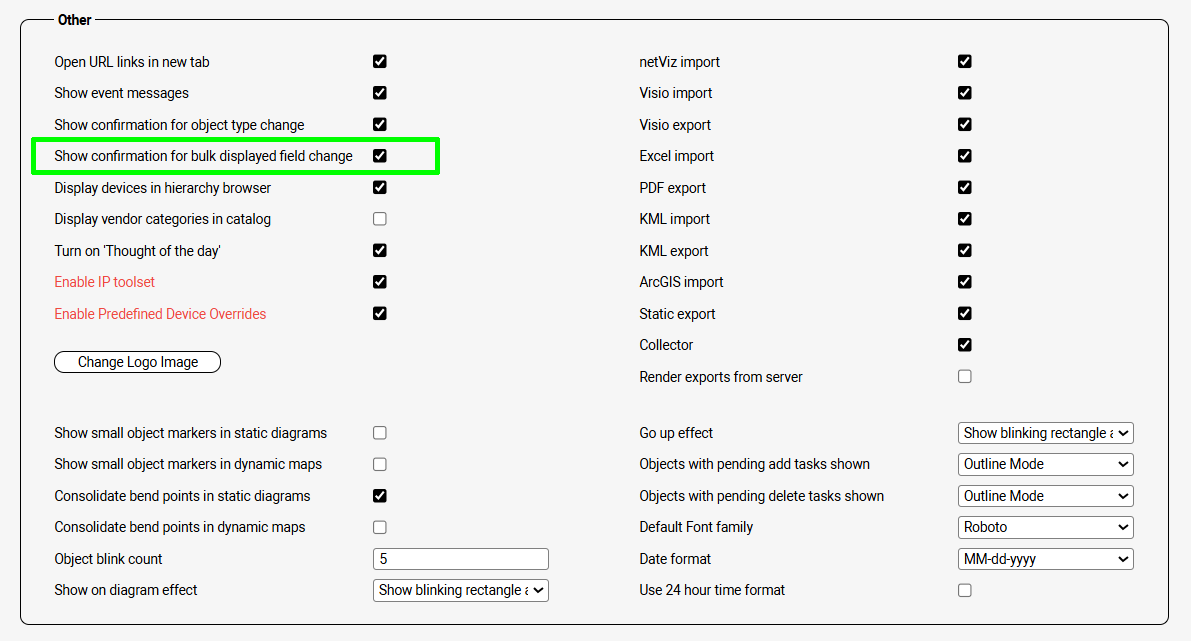This screenshot has height=641, width=1191.
Task: Click the Change Logo Image button
Action: pyautogui.click(x=137, y=362)
